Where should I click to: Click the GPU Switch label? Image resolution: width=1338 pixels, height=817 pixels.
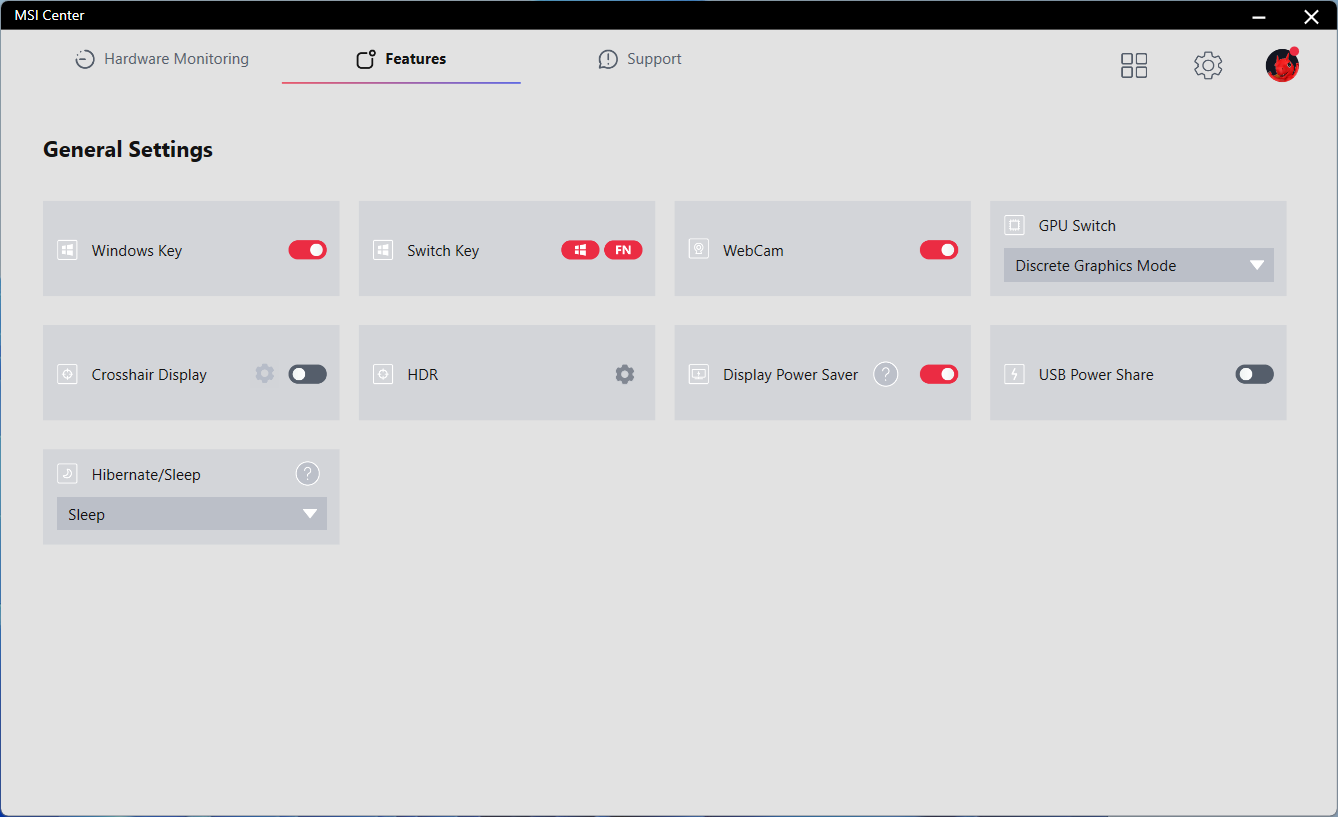(x=1077, y=226)
